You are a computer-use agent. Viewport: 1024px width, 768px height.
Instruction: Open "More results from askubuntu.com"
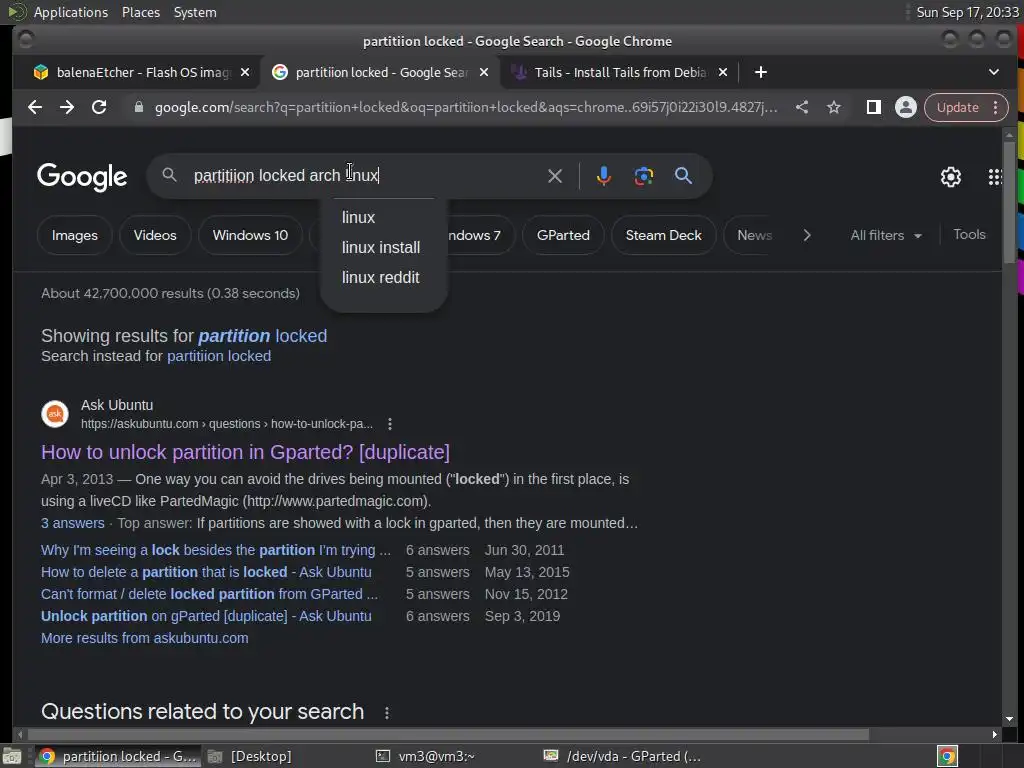coord(145,638)
